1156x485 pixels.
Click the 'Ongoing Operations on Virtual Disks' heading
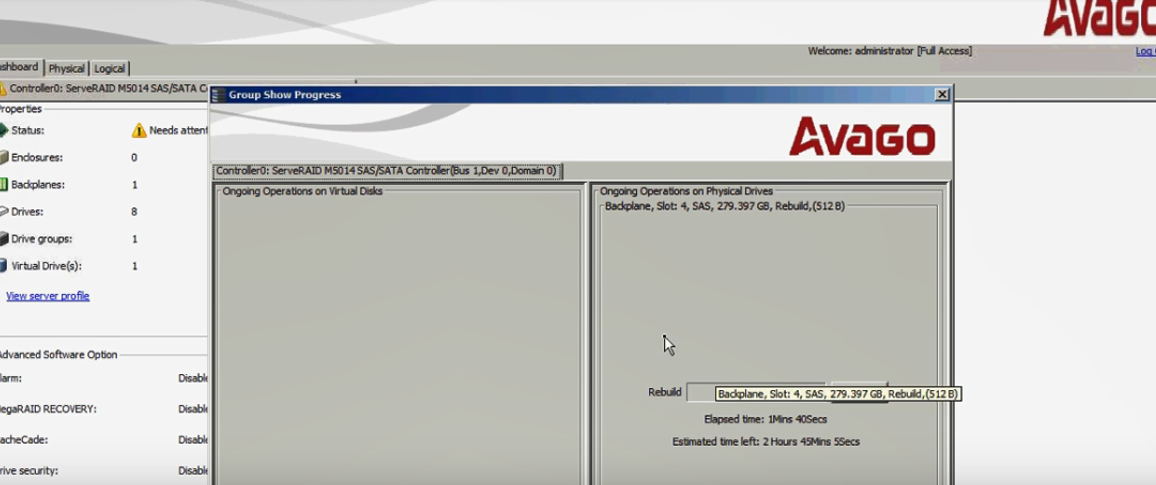[x=302, y=192]
